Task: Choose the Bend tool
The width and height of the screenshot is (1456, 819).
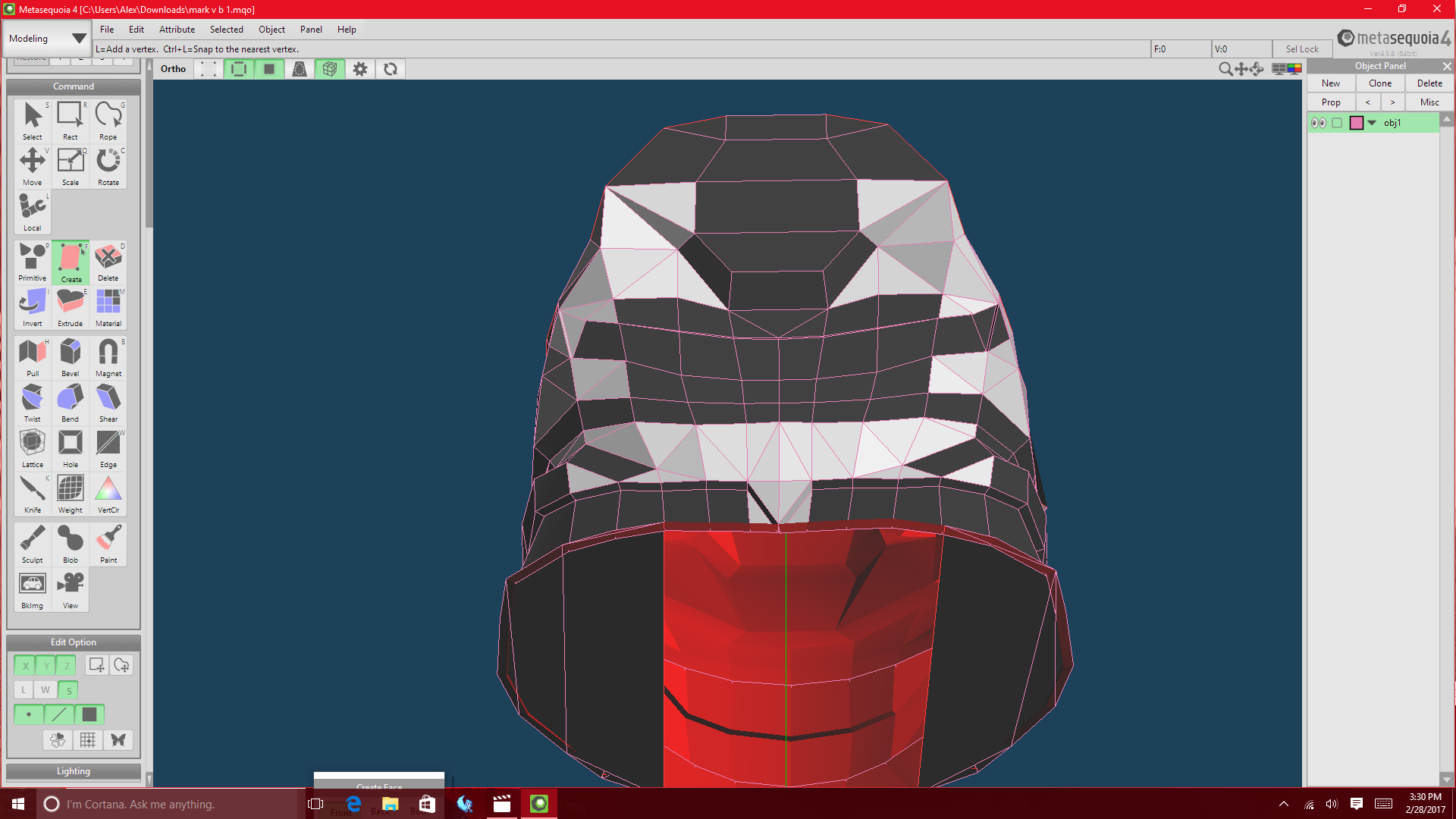Action: click(71, 403)
